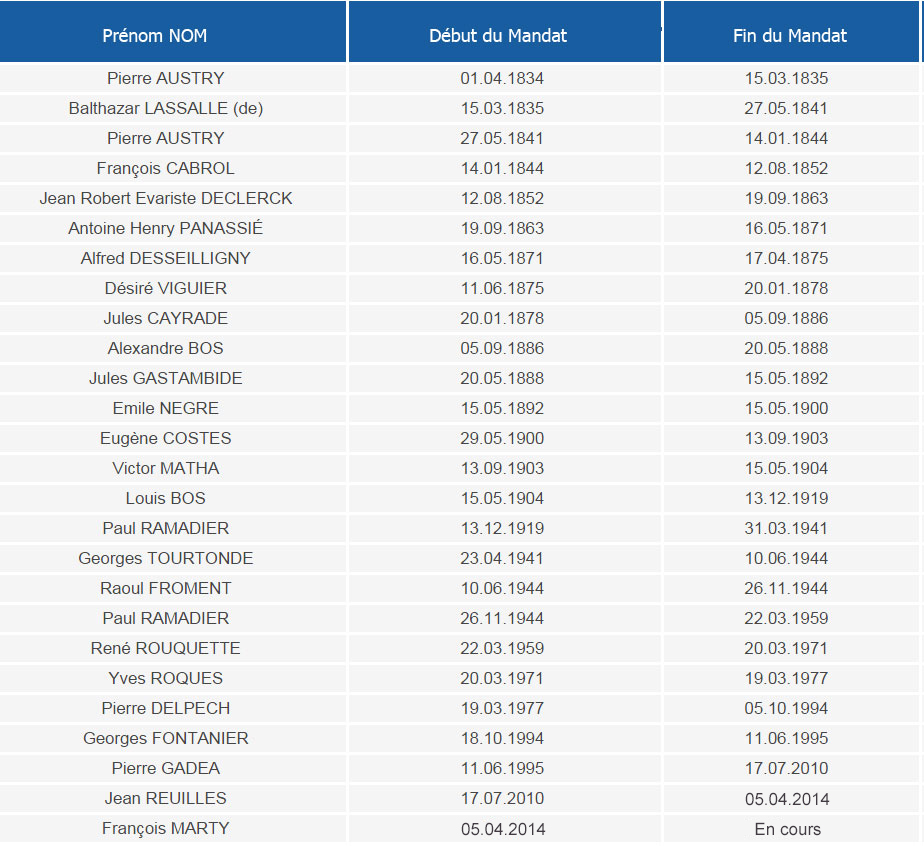Select the end date 15.05.1892
Viewport: 924px width, 846px height.
[786, 378]
